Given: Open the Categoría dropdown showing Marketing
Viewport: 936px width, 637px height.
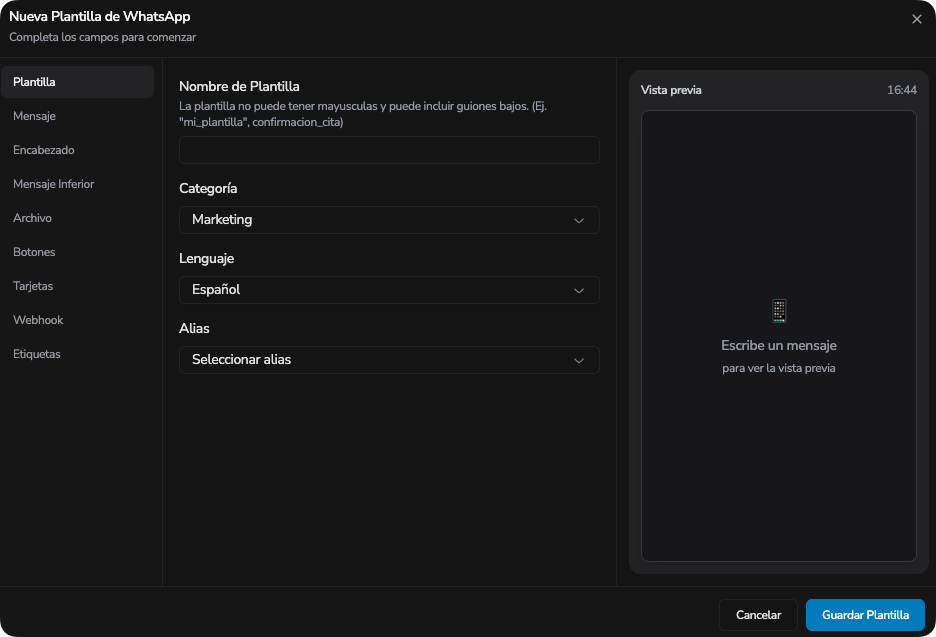Looking at the screenshot, I should [x=389, y=220].
